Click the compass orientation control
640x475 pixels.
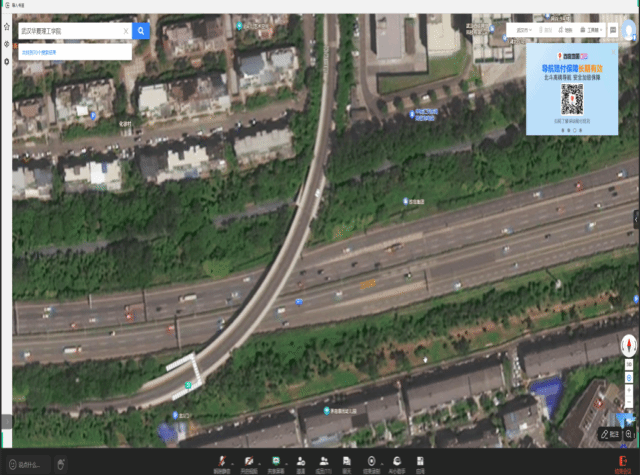[x=628, y=345]
